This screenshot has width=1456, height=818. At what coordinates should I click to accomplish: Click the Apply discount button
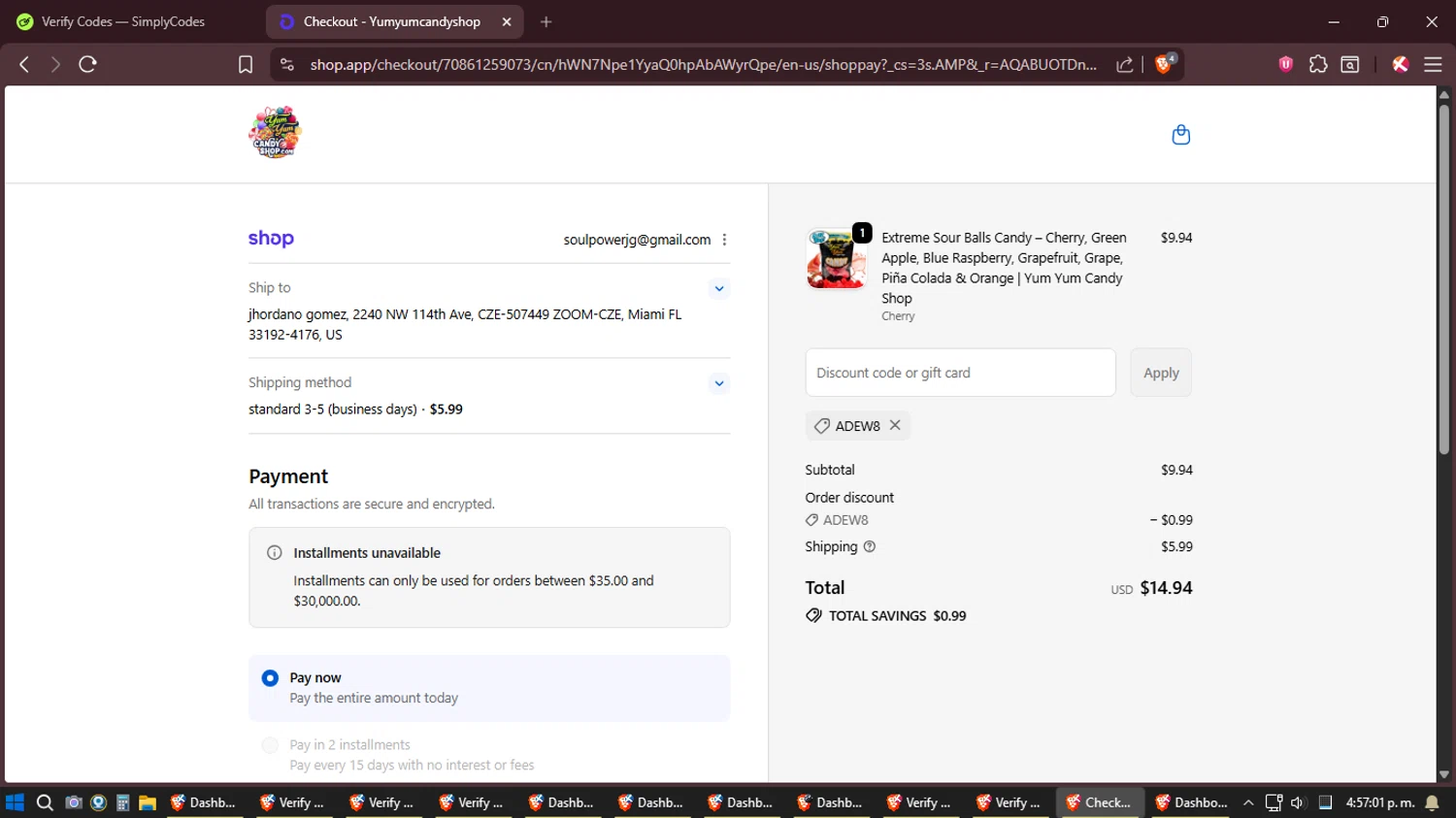(1161, 373)
